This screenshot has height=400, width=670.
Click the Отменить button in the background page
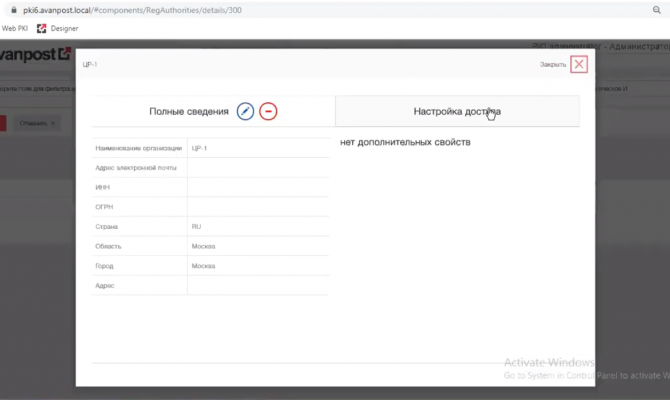[37, 123]
